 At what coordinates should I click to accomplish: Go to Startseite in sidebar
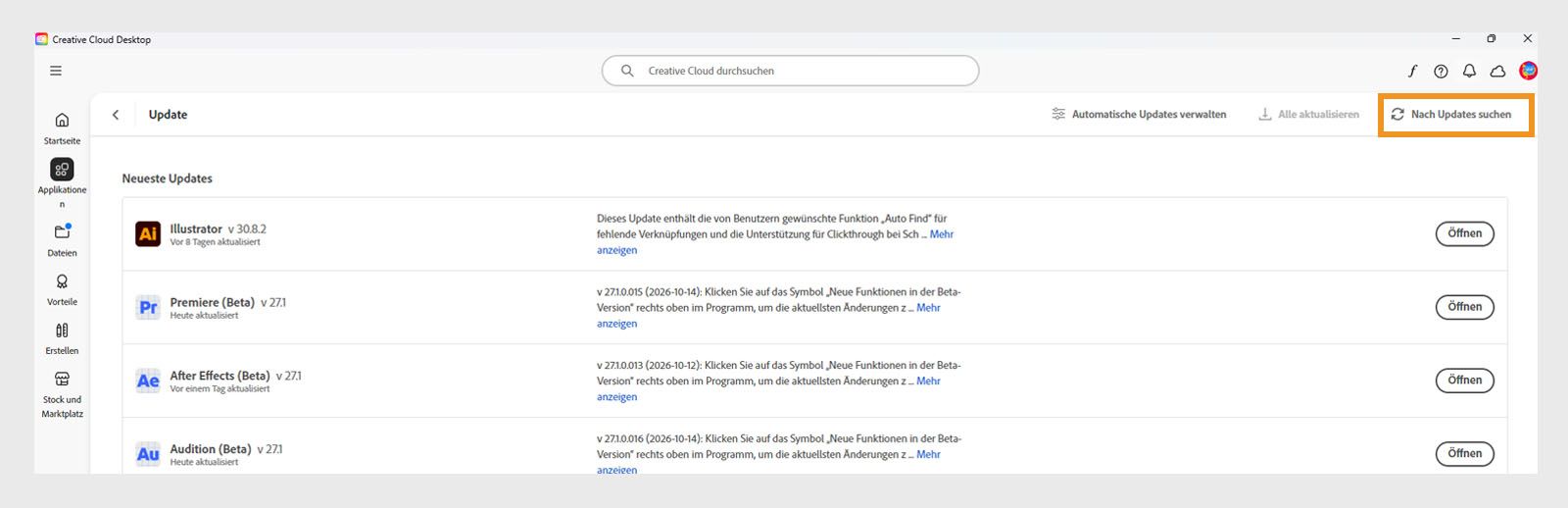tap(62, 127)
